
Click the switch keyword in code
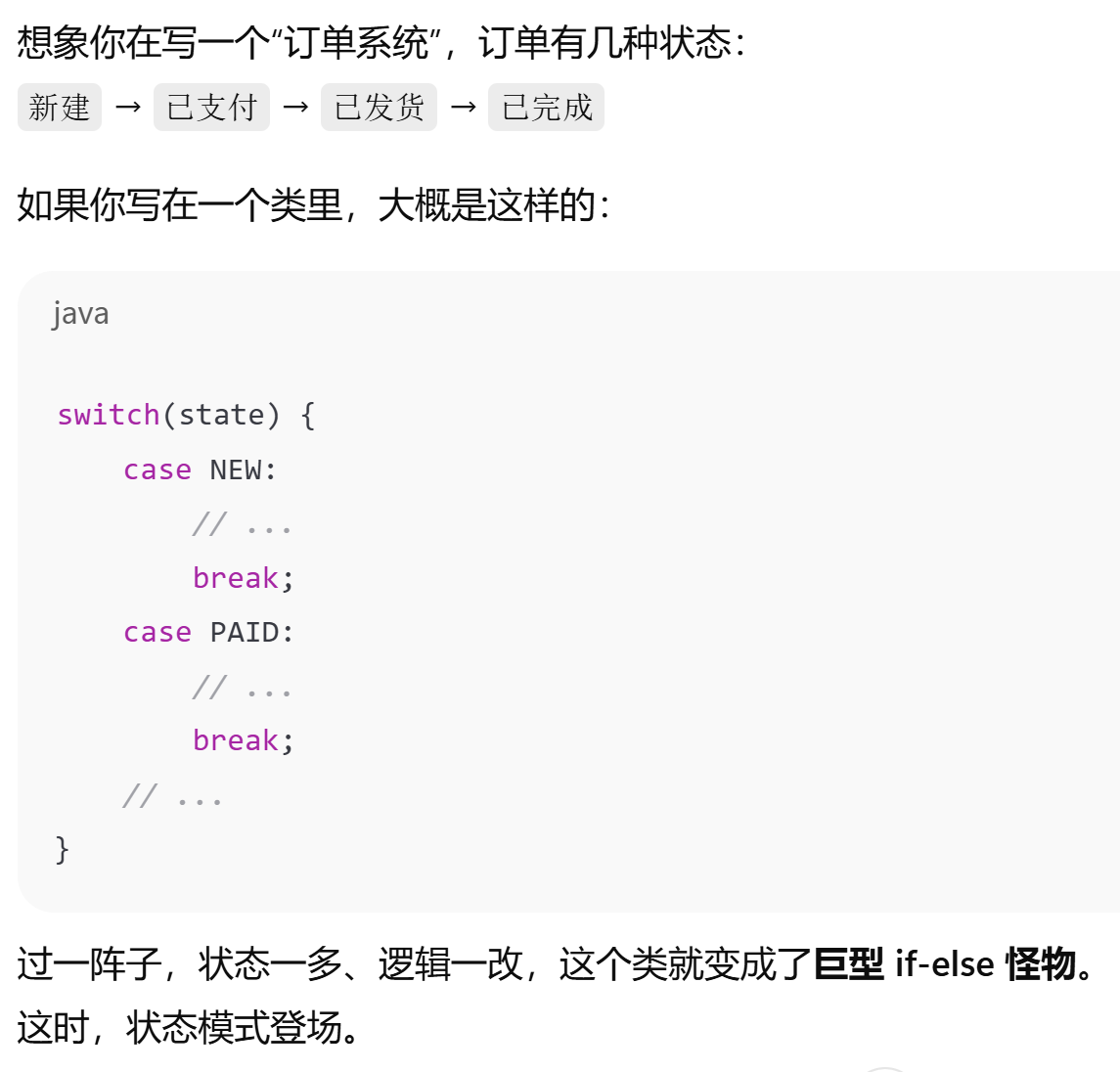(108, 415)
